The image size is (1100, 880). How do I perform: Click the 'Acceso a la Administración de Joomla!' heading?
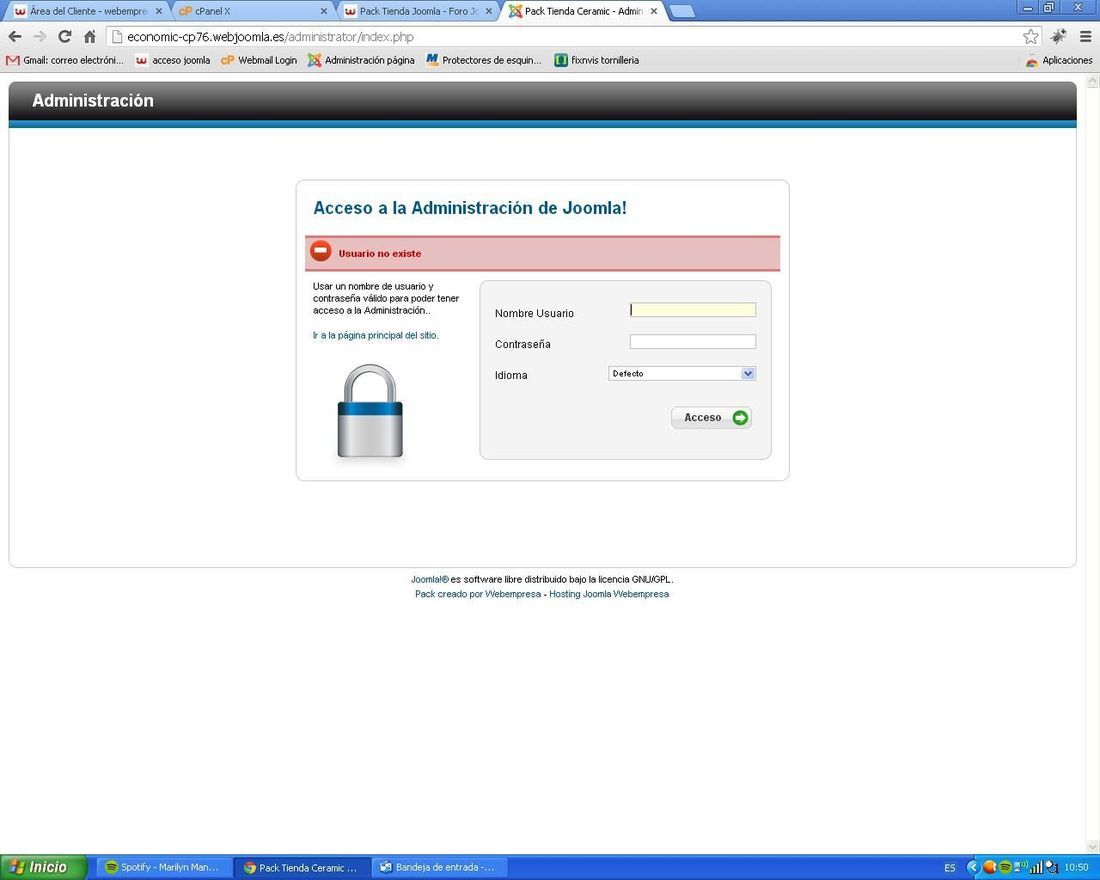coord(469,208)
